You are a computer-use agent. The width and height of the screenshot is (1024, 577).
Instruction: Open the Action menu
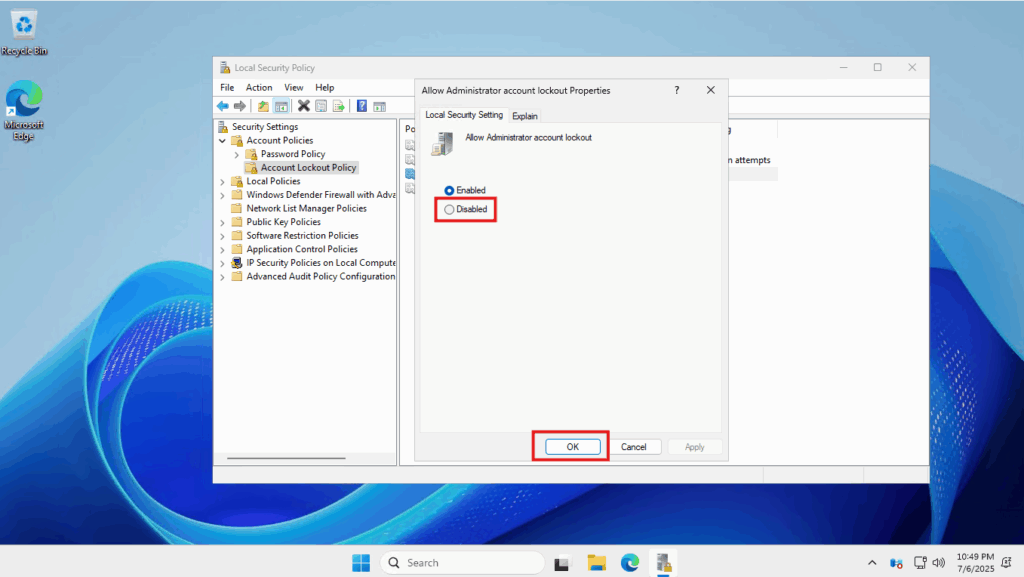click(x=258, y=88)
